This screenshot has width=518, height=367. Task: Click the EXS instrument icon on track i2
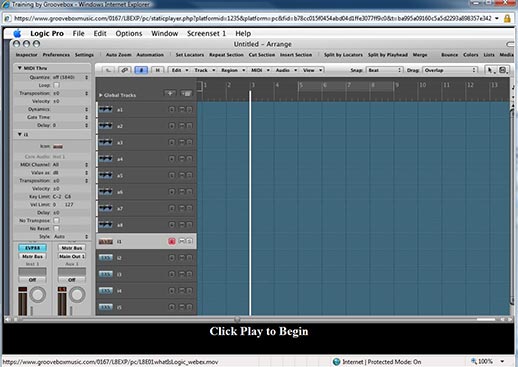click(106, 258)
